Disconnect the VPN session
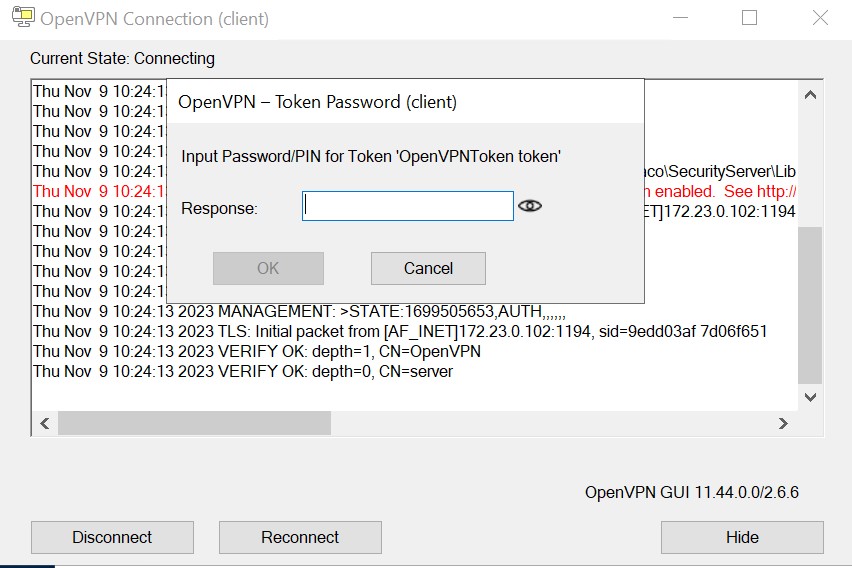The height and width of the screenshot is (568, 852). [x=112, y=538]
